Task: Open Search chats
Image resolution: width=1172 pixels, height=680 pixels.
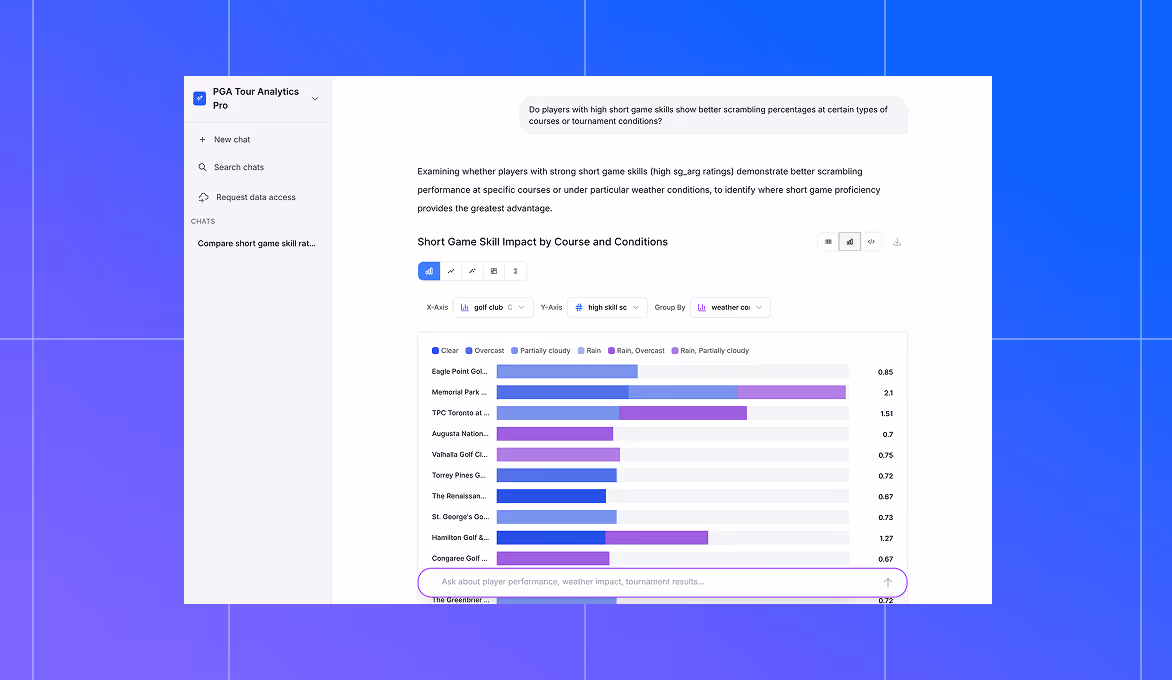Action: tap(238, 167)
